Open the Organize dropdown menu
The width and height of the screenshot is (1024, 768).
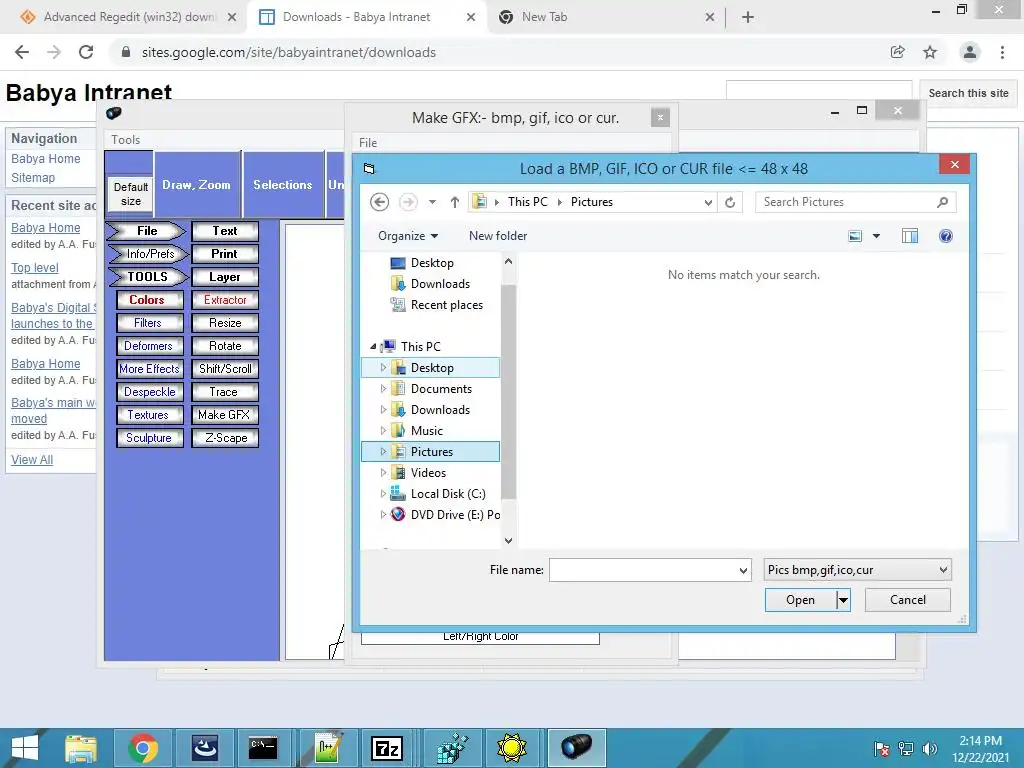point(408,236)
